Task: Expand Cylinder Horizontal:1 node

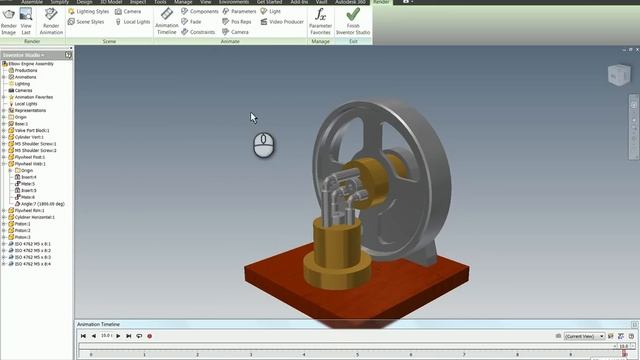Action: coord(4,217)
